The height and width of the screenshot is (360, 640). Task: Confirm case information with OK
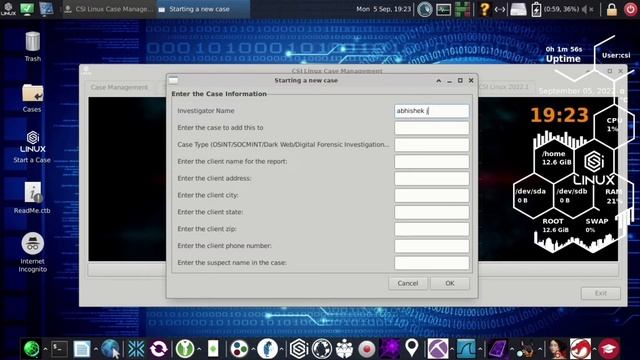point(450,283)
